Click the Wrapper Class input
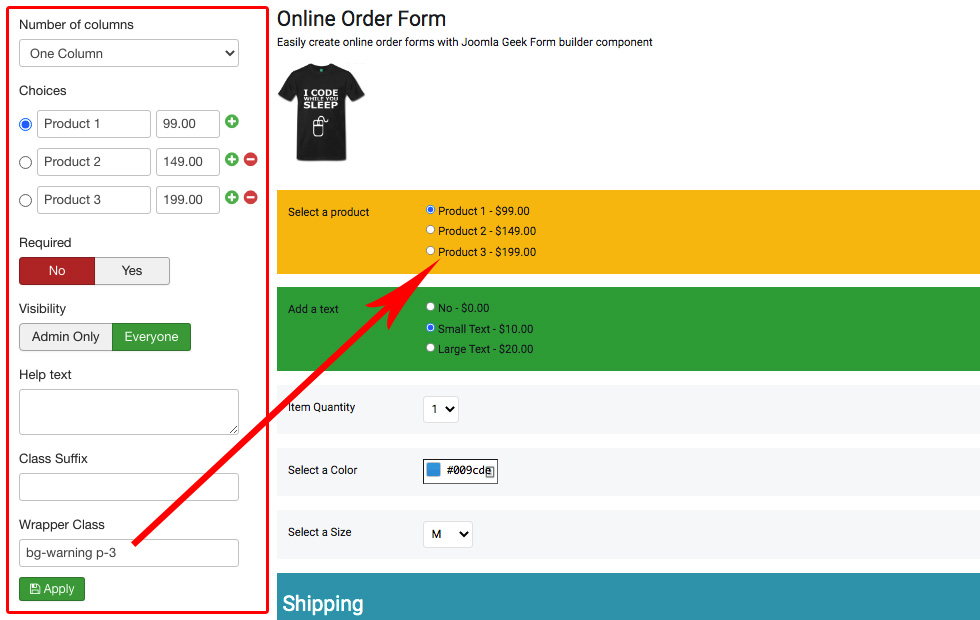 pos(129,553)
